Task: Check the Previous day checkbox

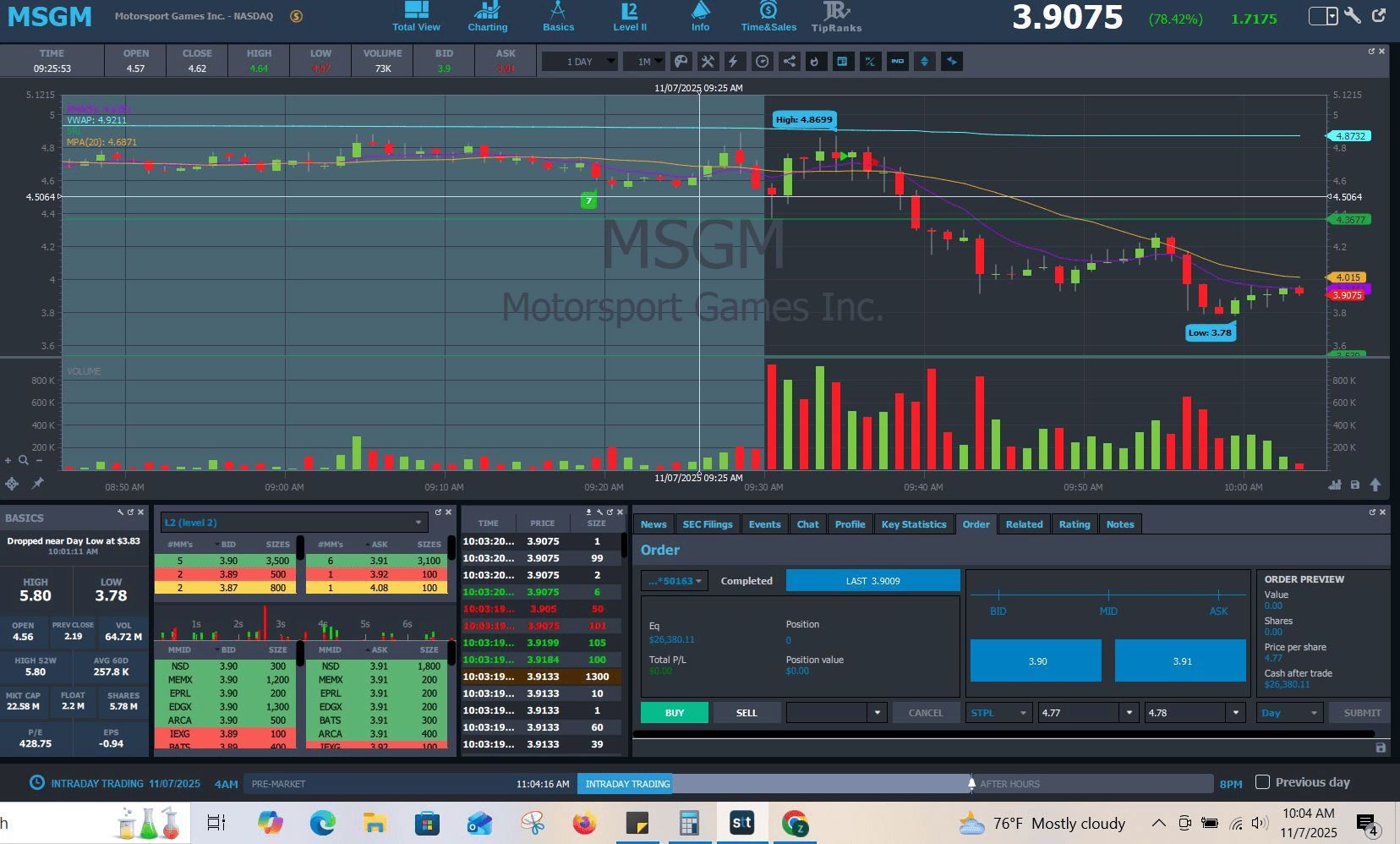Action: 1262,782
